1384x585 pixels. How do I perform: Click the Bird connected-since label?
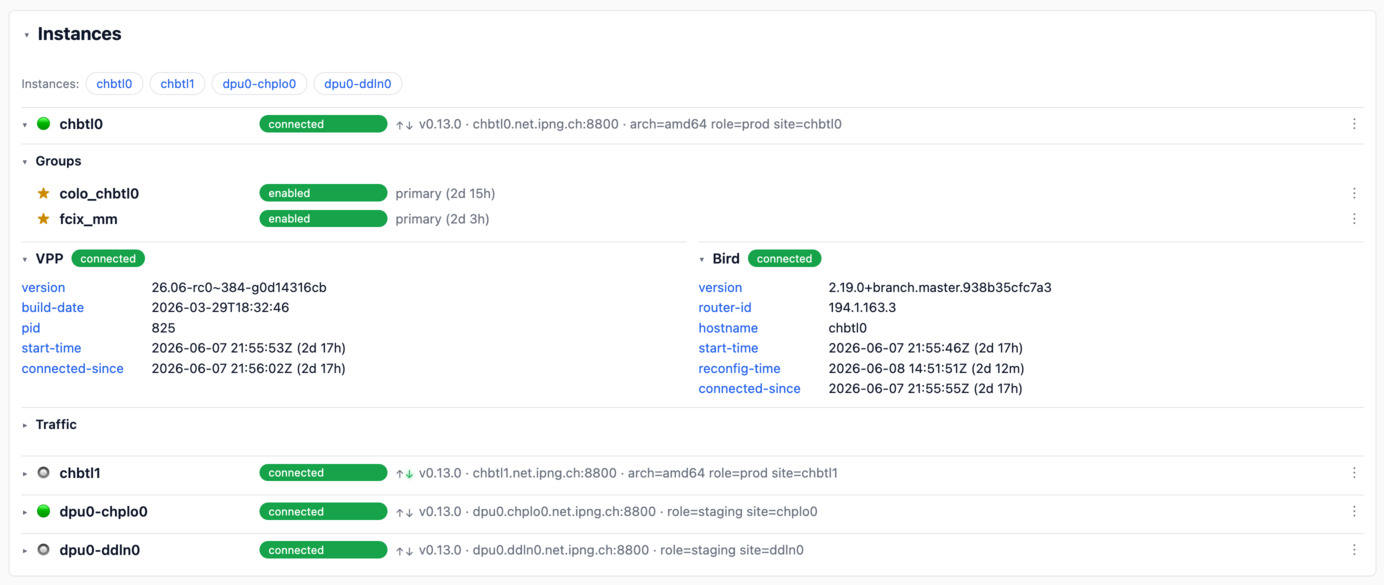[x=750, y=388]
